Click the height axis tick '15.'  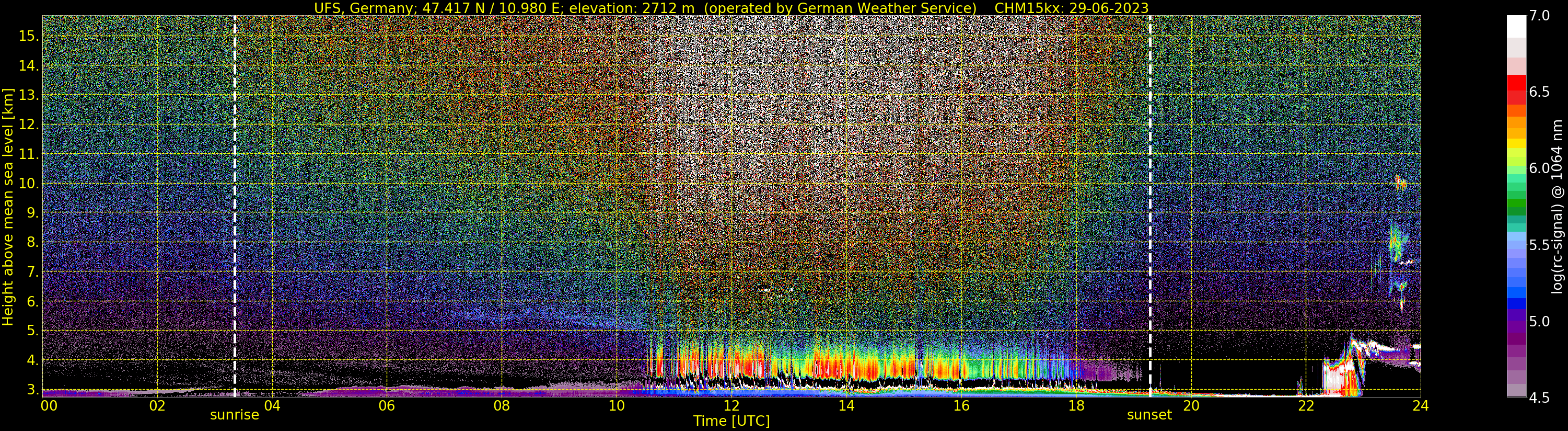29,36
